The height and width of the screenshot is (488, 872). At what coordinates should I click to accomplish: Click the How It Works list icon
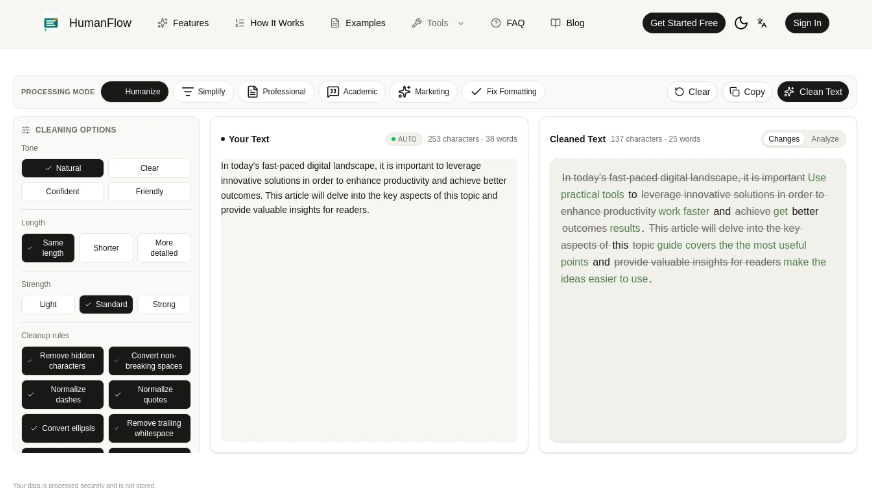[240, 23]
